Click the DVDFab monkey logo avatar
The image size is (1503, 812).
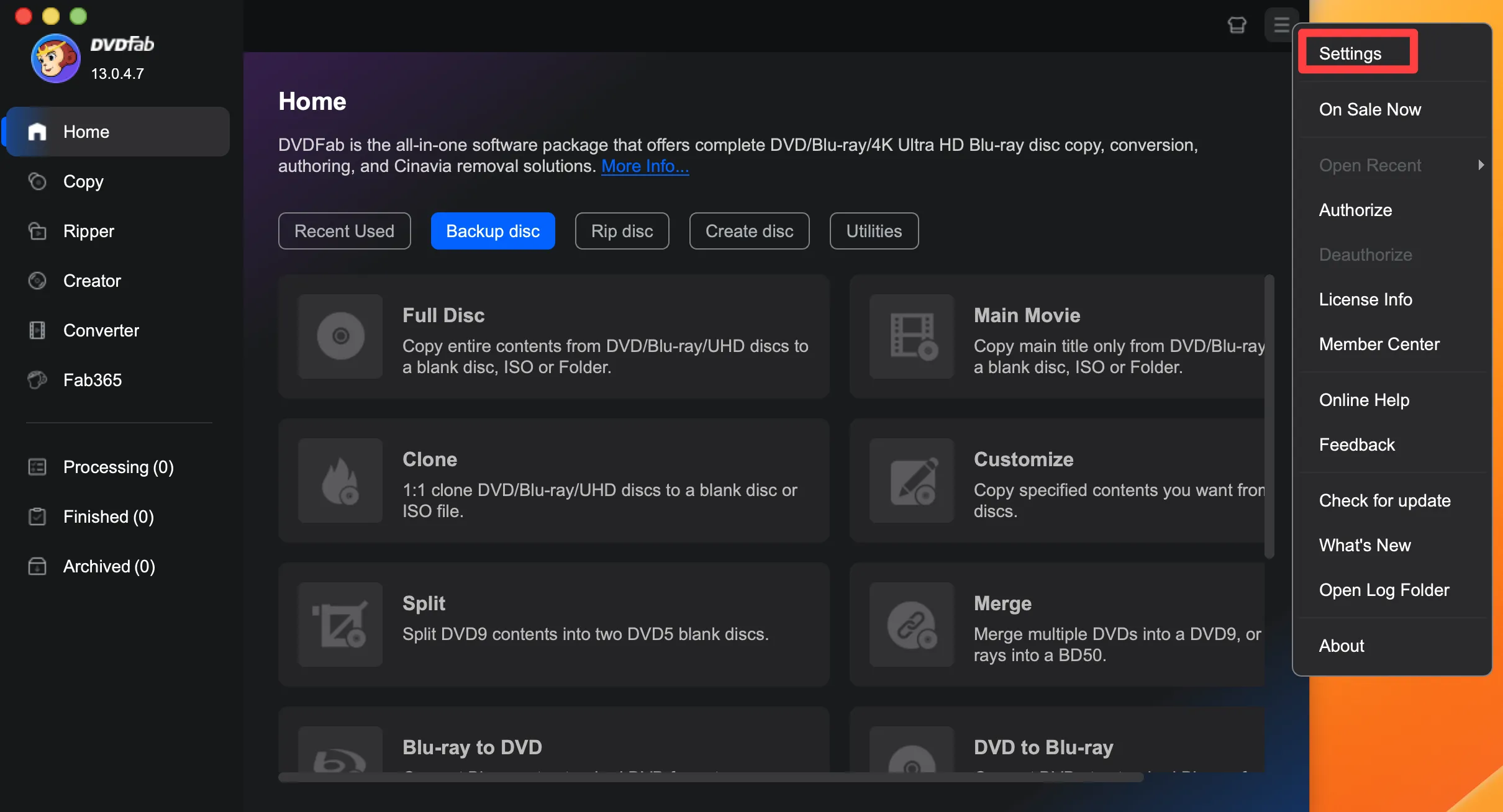[x=55, y=58]
